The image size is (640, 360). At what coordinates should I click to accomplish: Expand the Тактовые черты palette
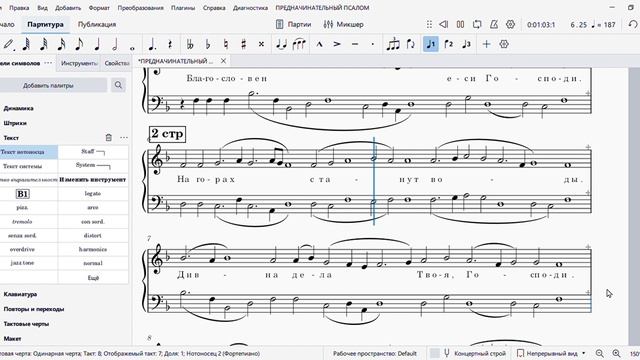[26, 324]
